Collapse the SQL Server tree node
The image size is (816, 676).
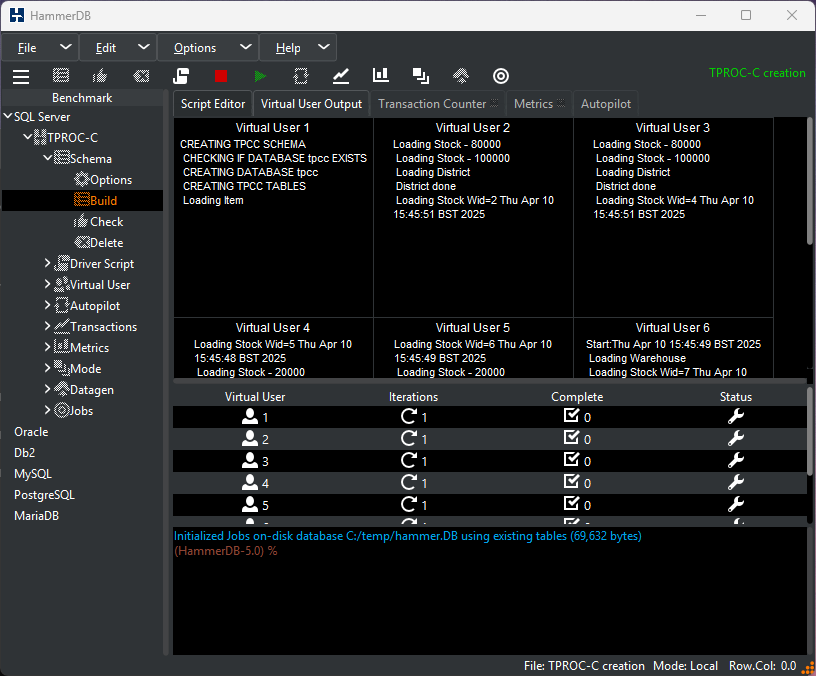coord(8,116)
